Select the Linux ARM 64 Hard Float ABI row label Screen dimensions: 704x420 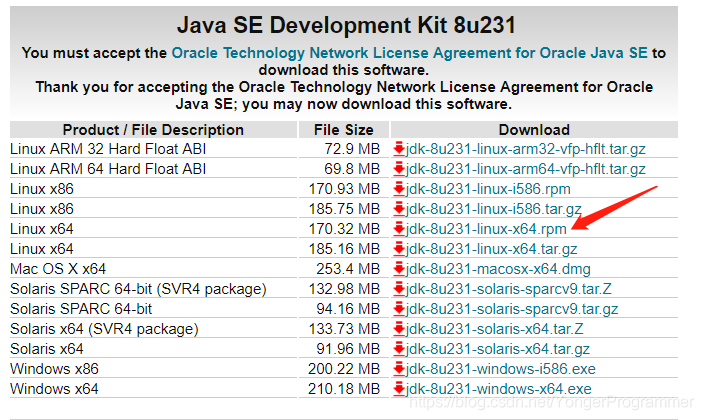108,169
